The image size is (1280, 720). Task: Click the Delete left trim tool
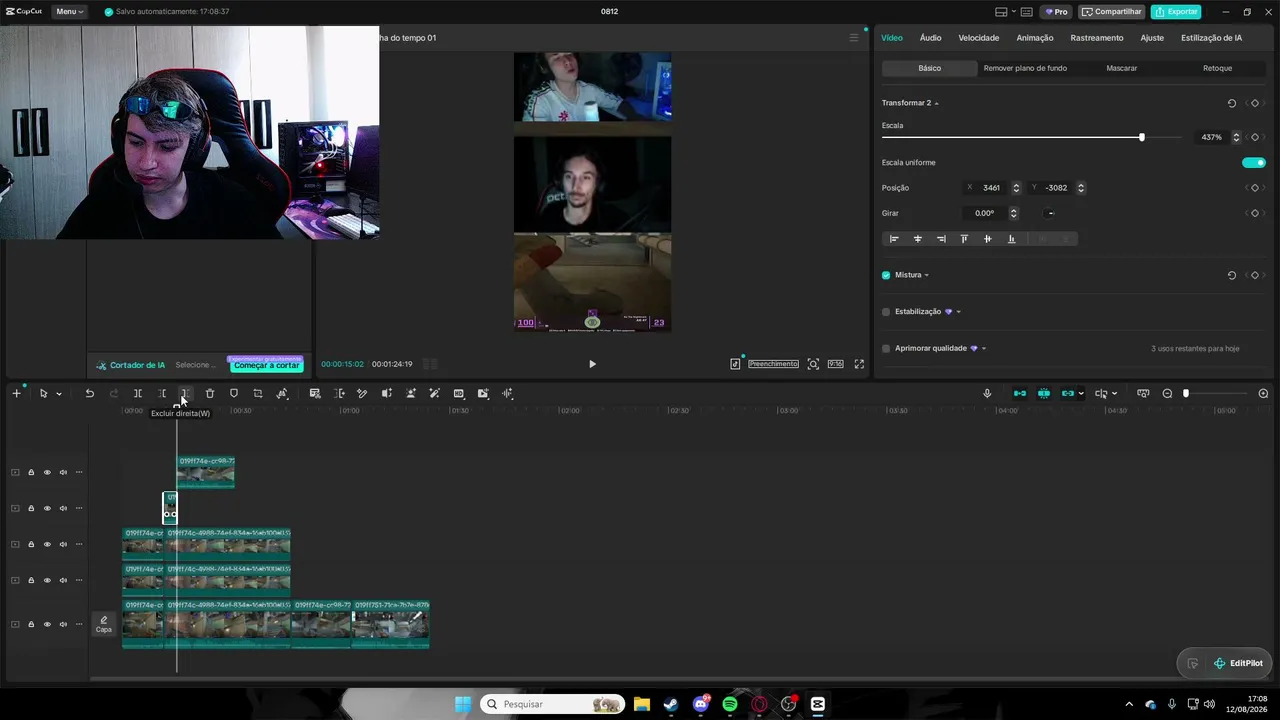coord(162,394)
